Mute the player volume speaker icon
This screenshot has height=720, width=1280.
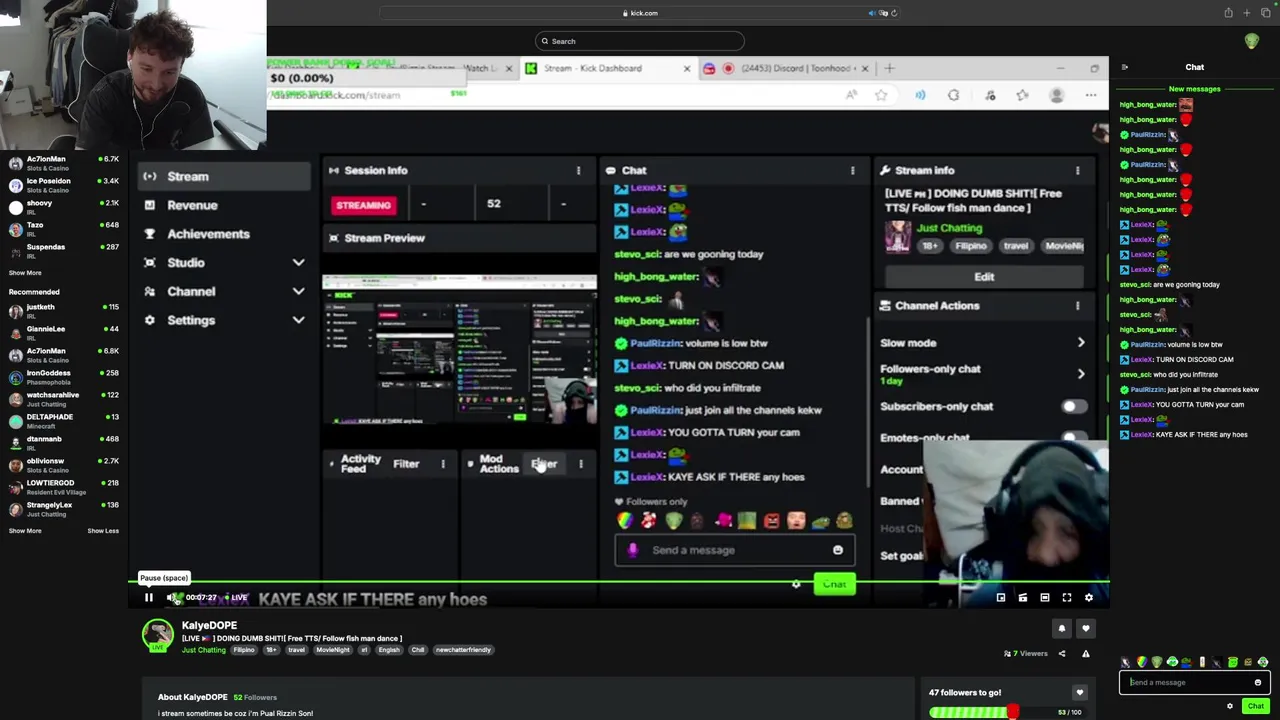coord(172,598)
